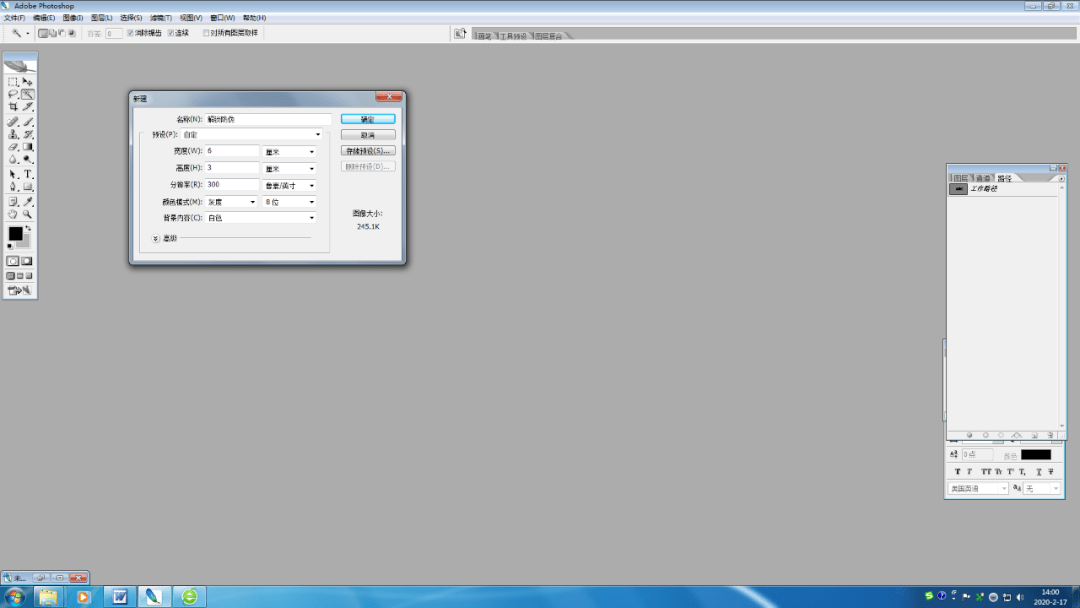Select the Brush tool
This screenshot has height=608, width=1080.
pos(28,122)
